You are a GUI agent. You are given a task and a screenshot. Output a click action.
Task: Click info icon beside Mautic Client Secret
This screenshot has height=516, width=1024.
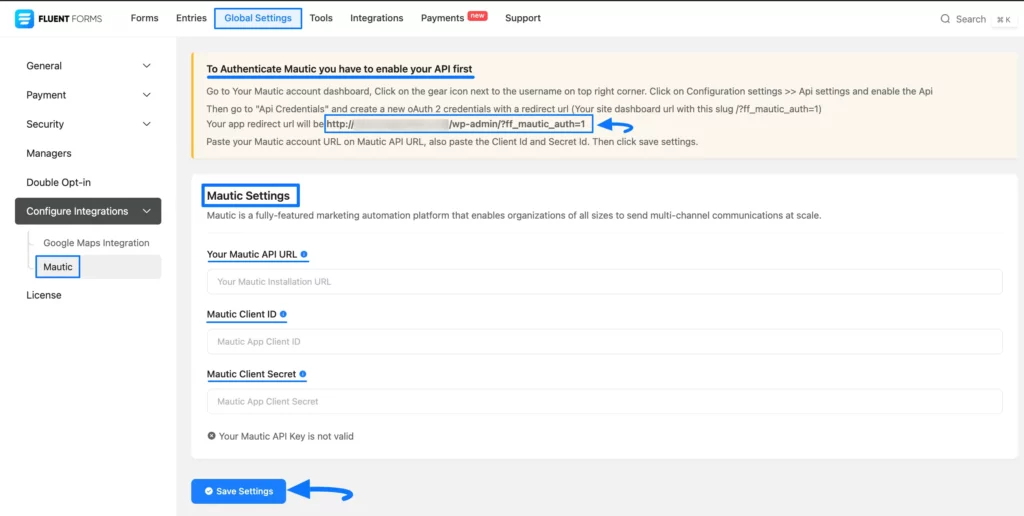tap(303, 374)
